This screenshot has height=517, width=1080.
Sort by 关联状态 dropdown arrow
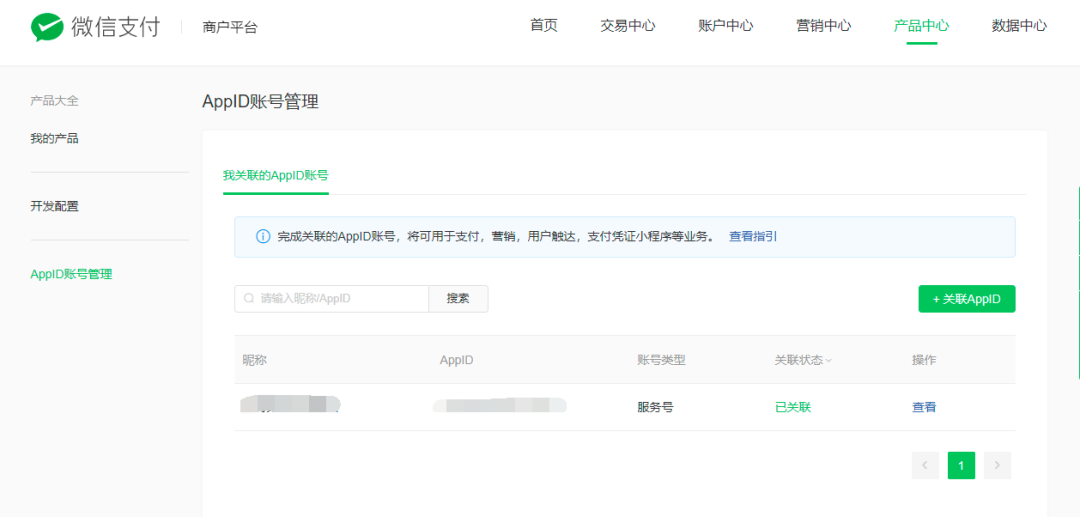[829, 361]
